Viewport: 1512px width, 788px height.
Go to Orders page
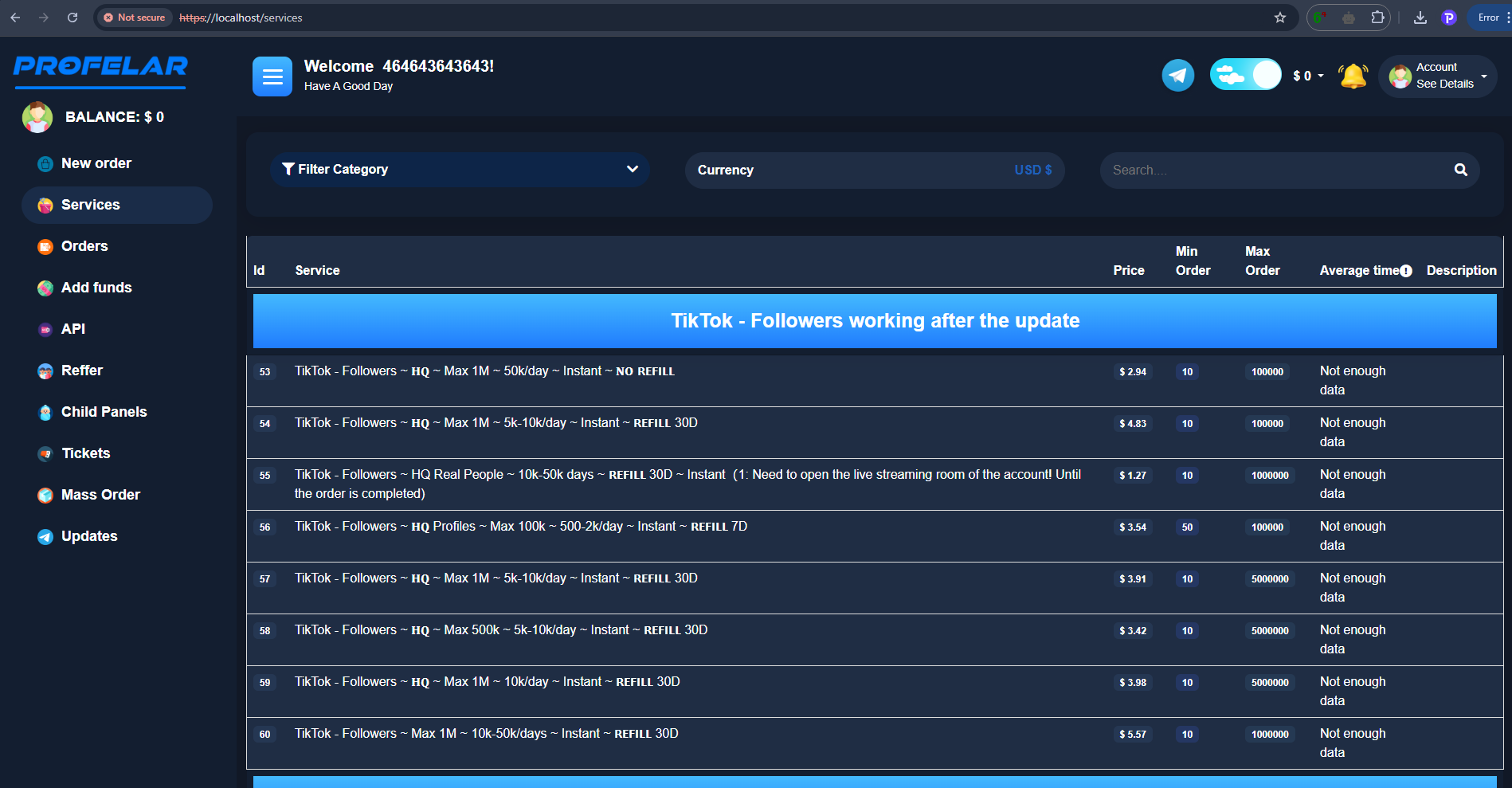pyautogui.click(x=84, y=246)
